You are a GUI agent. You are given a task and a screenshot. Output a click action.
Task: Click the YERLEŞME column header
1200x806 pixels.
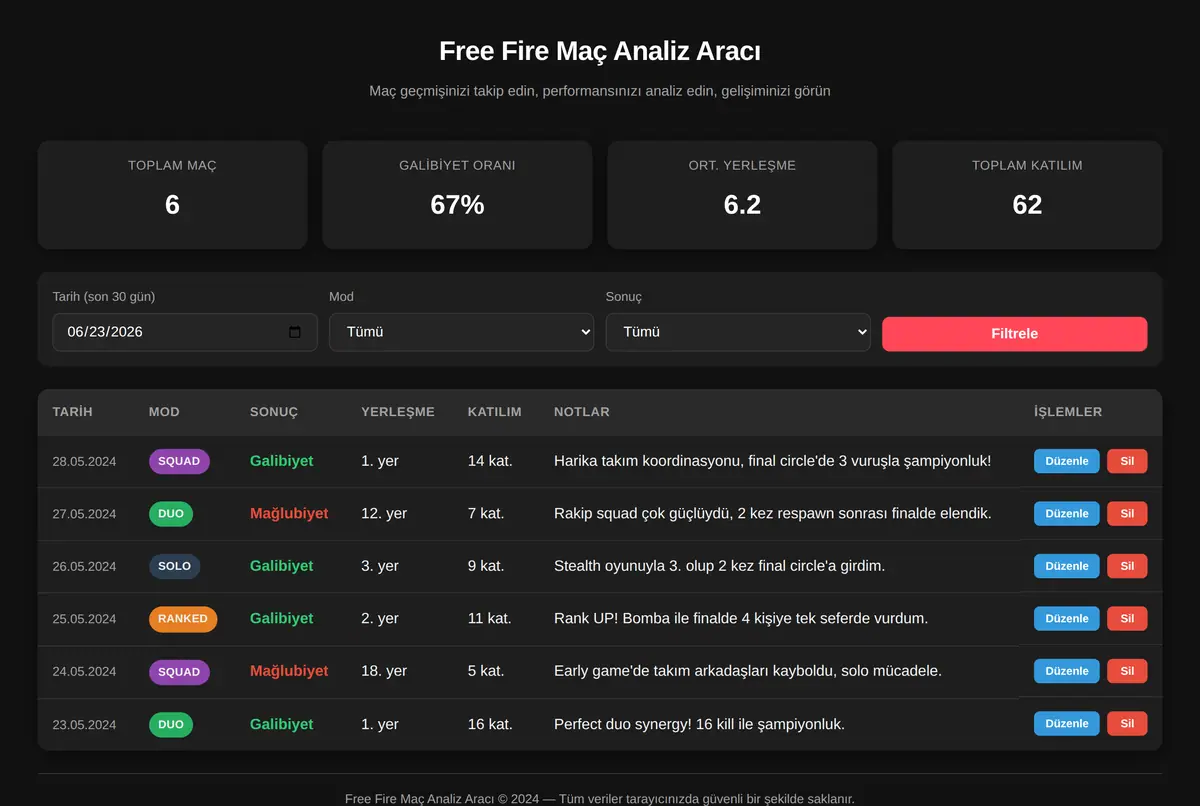point(398,412)
